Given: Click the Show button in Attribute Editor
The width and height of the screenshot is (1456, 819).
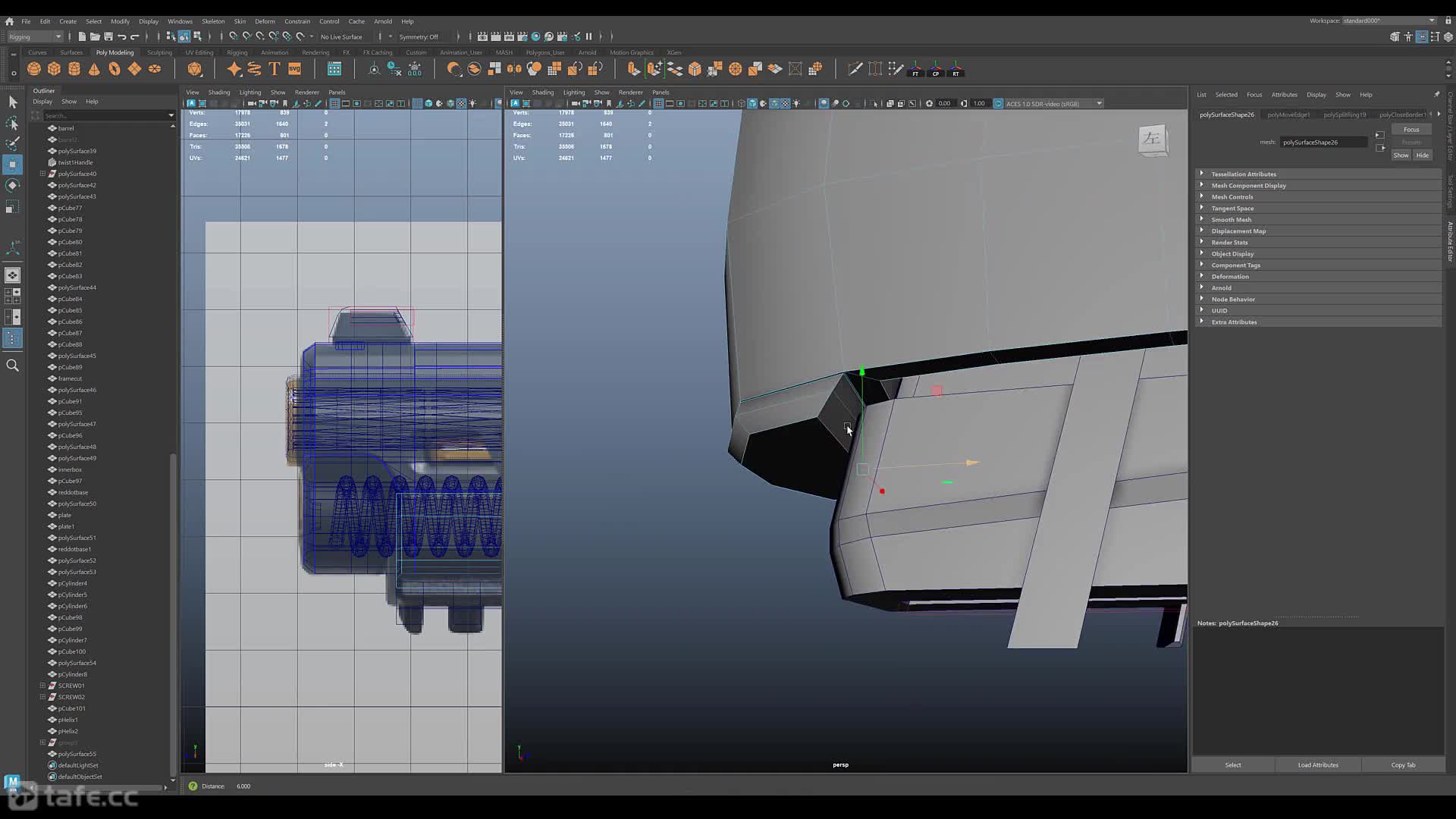Looking at the screenshot, I should pos(1401,155).
